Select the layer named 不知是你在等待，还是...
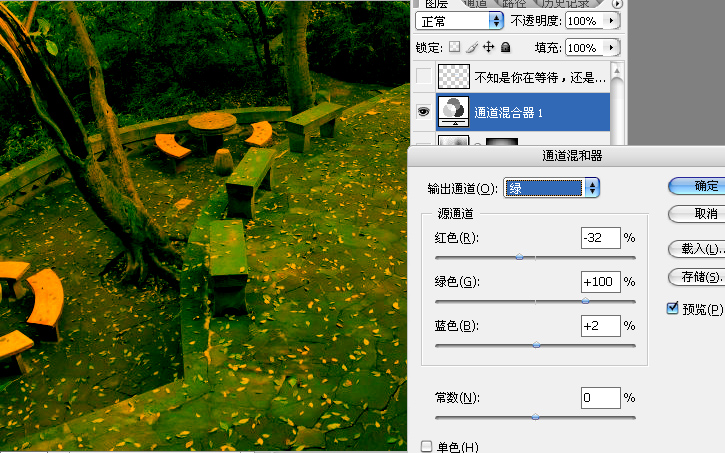The width and height of the screenshot is (725, 453). (540, 78)
